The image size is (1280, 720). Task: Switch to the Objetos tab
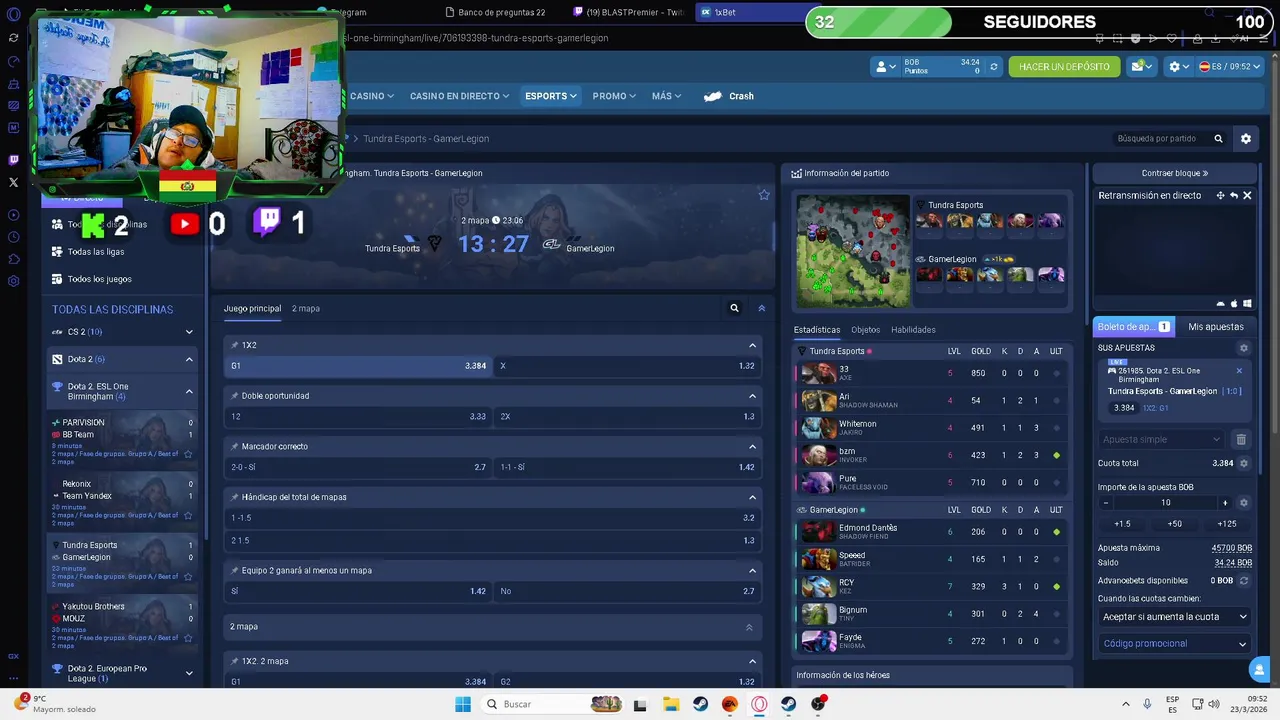click(866, 330)
